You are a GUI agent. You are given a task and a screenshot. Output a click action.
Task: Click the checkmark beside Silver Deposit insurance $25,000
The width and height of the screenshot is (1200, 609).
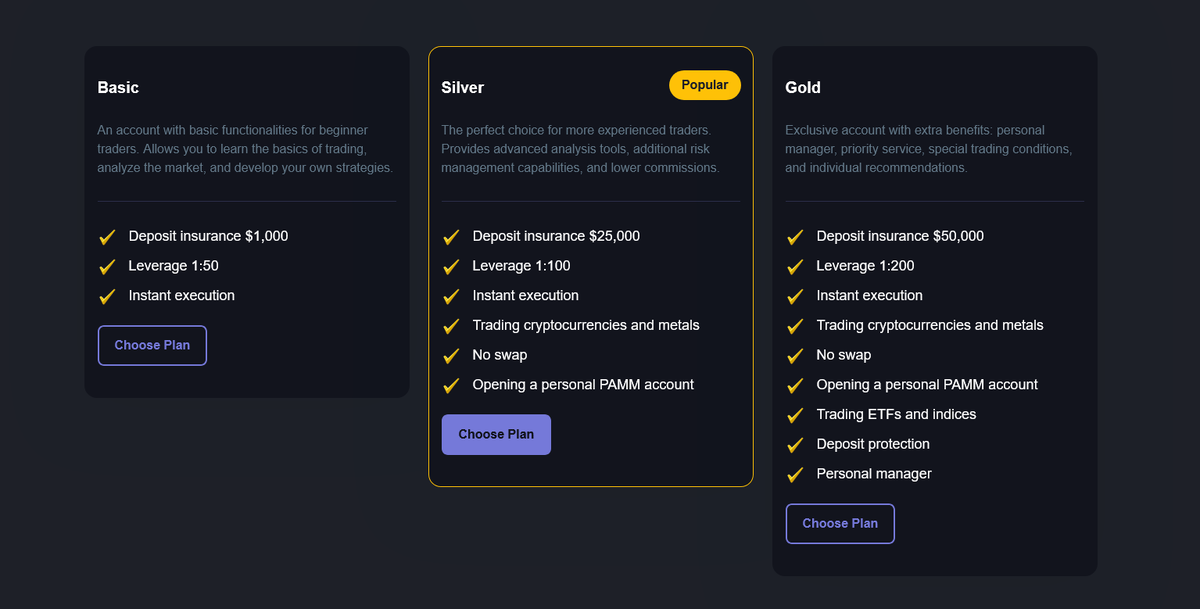(451, 237)
